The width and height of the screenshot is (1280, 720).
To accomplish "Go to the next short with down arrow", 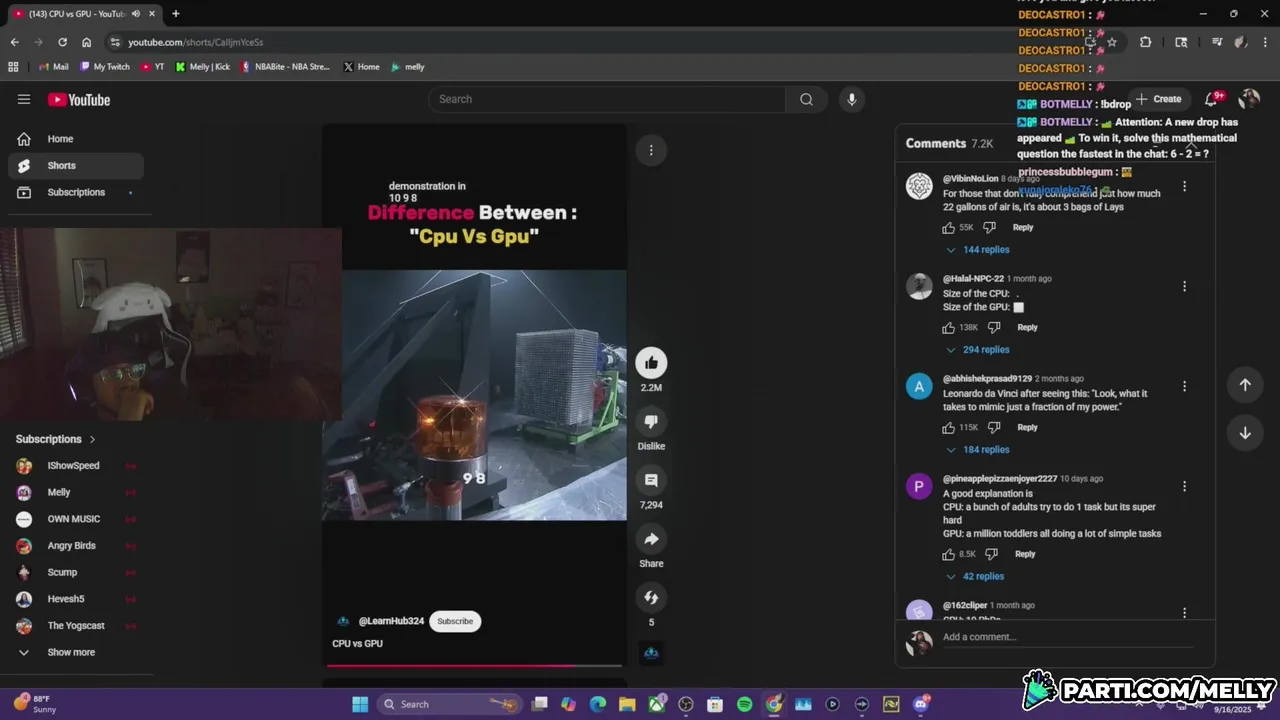I will tap(1245, 433).
